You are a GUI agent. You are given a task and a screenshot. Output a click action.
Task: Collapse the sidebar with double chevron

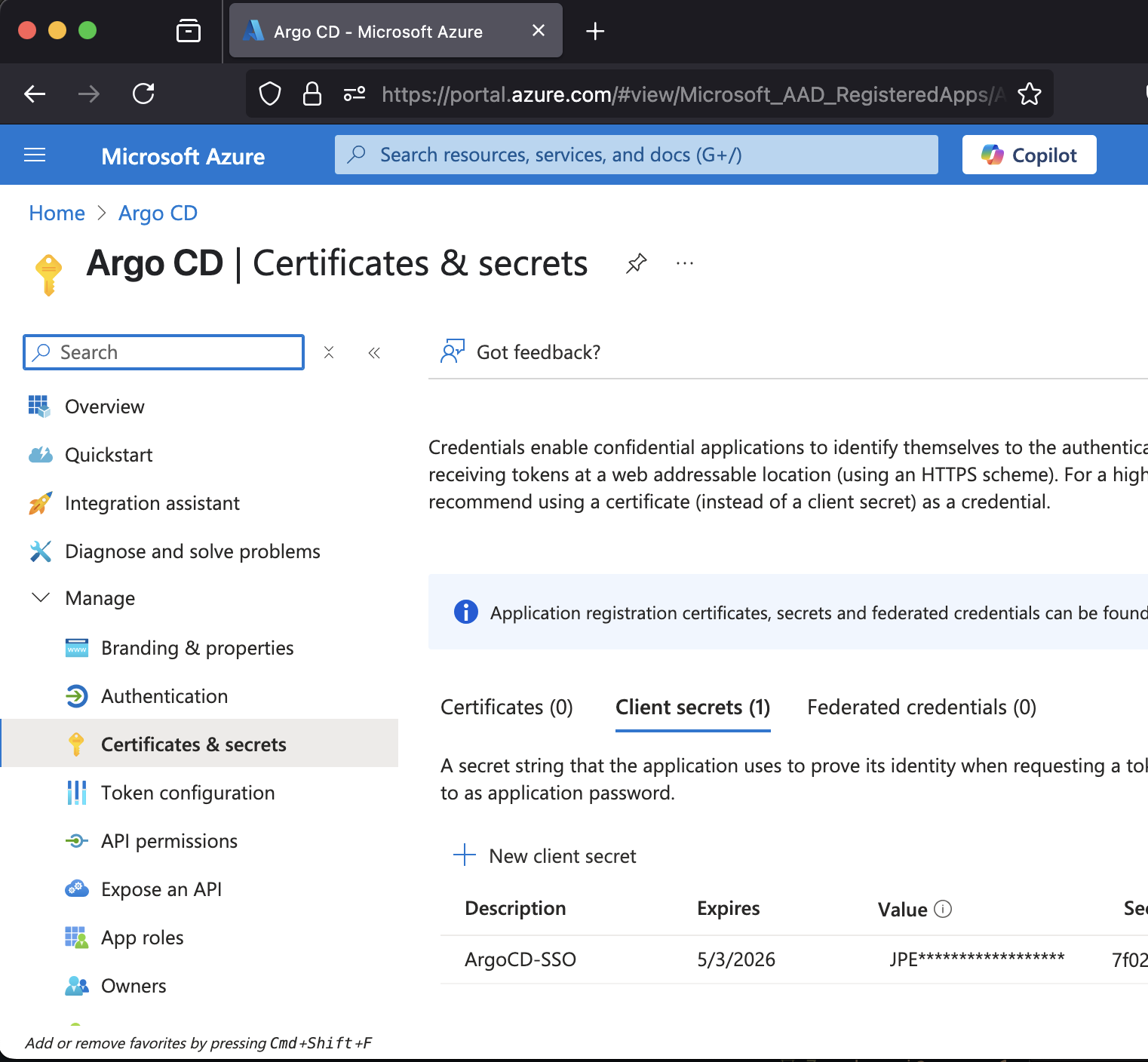[x=374, y=352]
